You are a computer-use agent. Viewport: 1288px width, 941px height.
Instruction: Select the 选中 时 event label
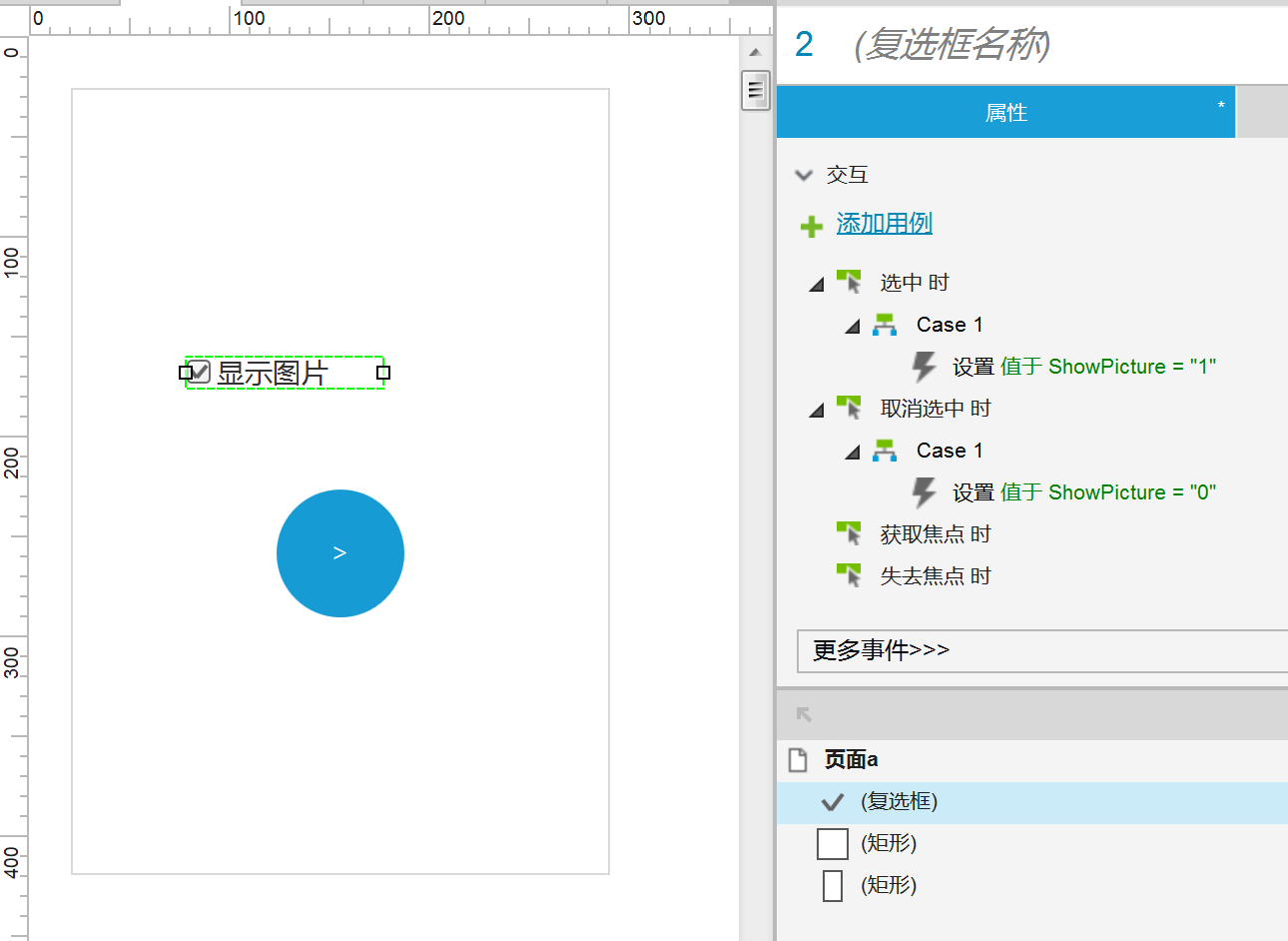(915, 283)
